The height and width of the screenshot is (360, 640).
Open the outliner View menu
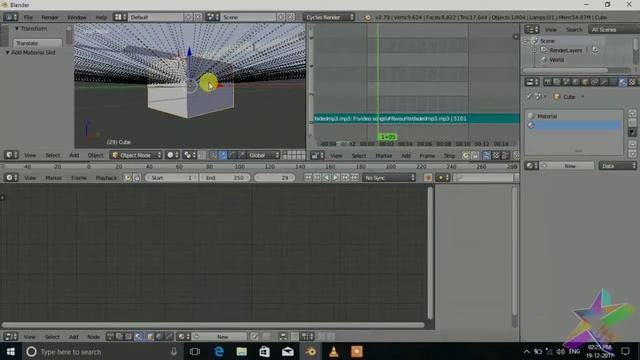[551, 29]
